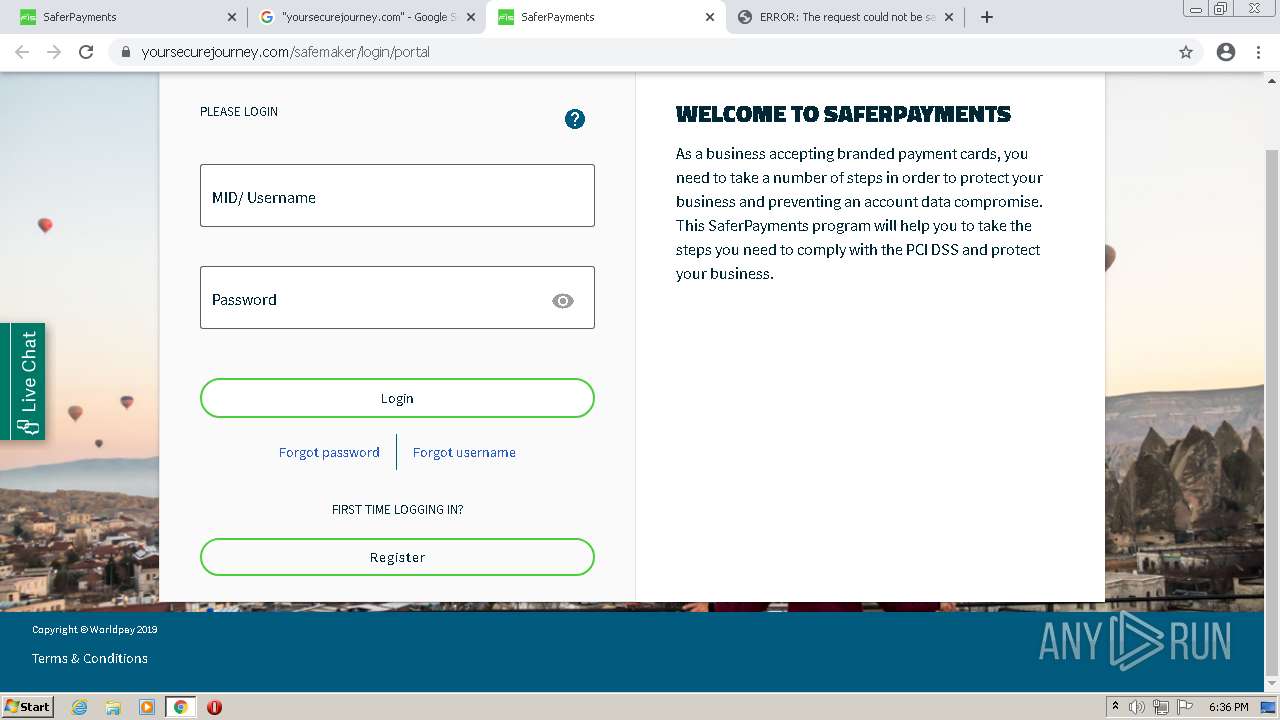
Task: Open the Forgot username link
Action: tap(464, 452)
